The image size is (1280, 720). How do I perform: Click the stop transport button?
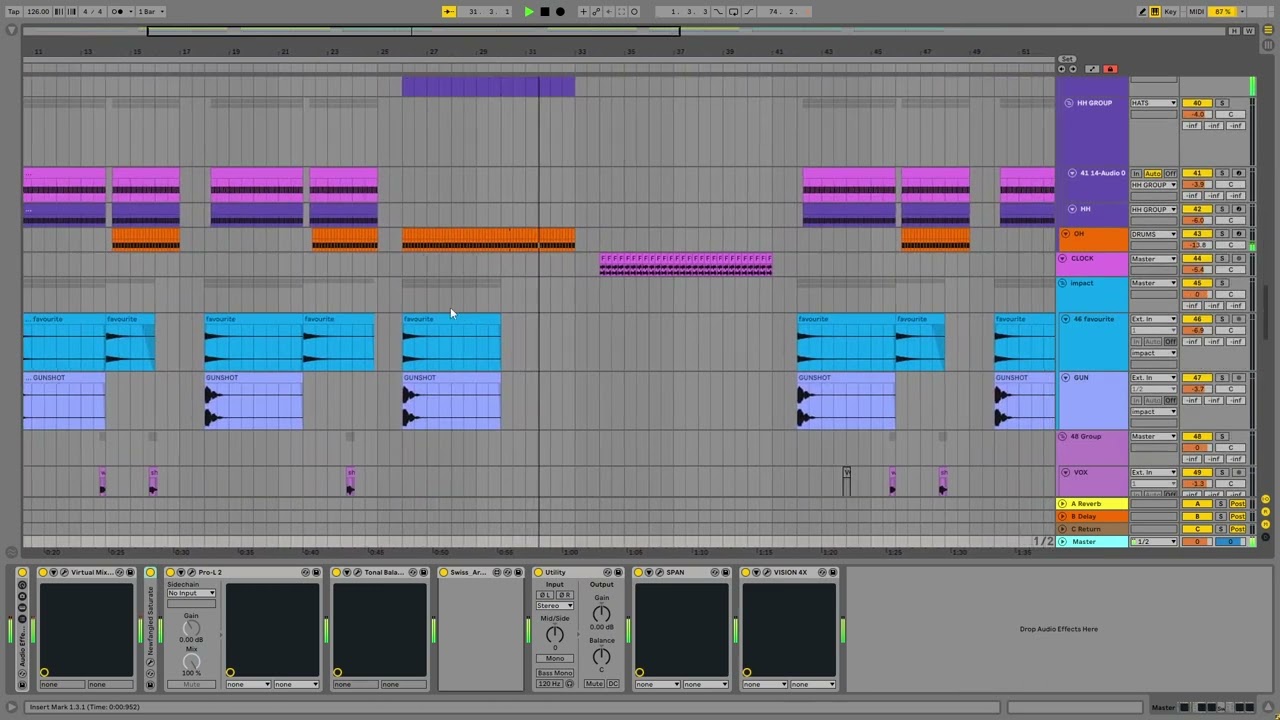click(544, 11)
